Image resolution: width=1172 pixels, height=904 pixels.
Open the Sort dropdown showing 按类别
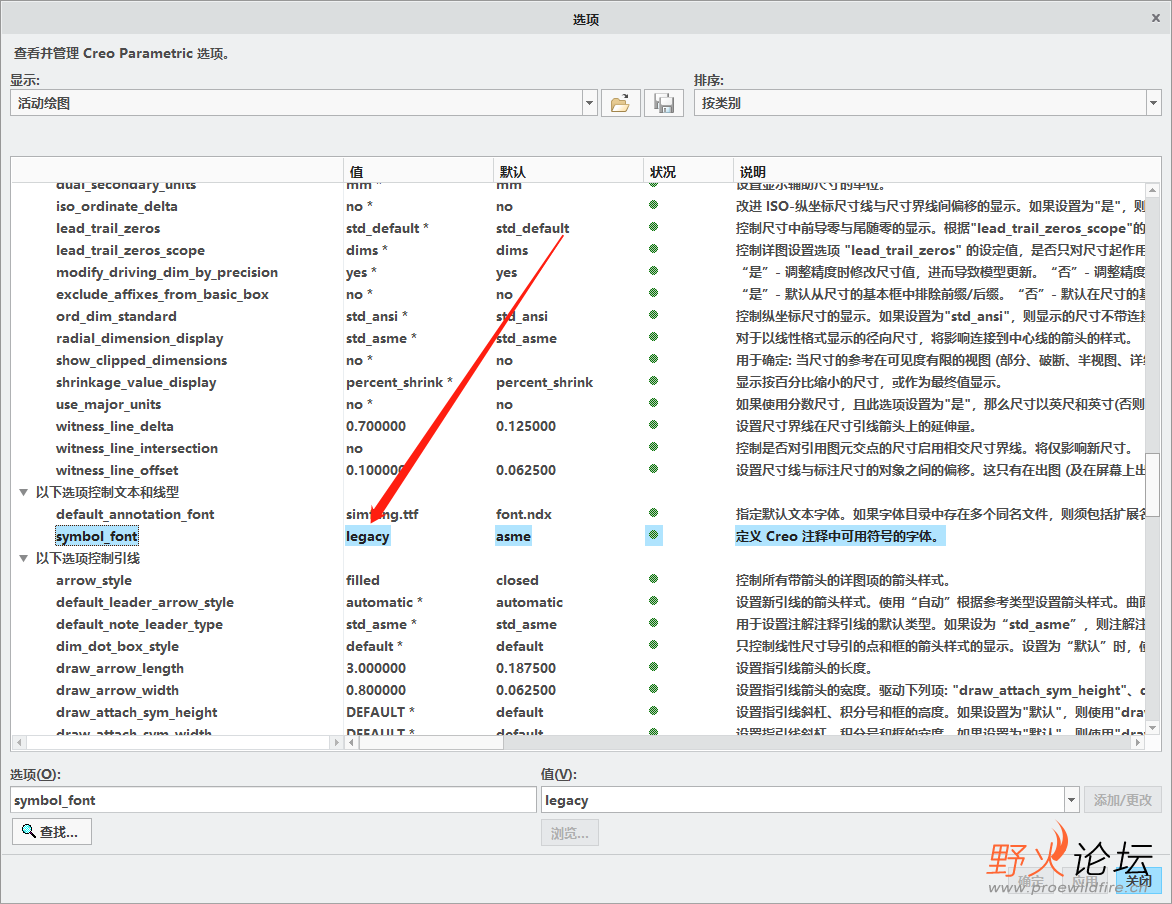click(1153, 103)
